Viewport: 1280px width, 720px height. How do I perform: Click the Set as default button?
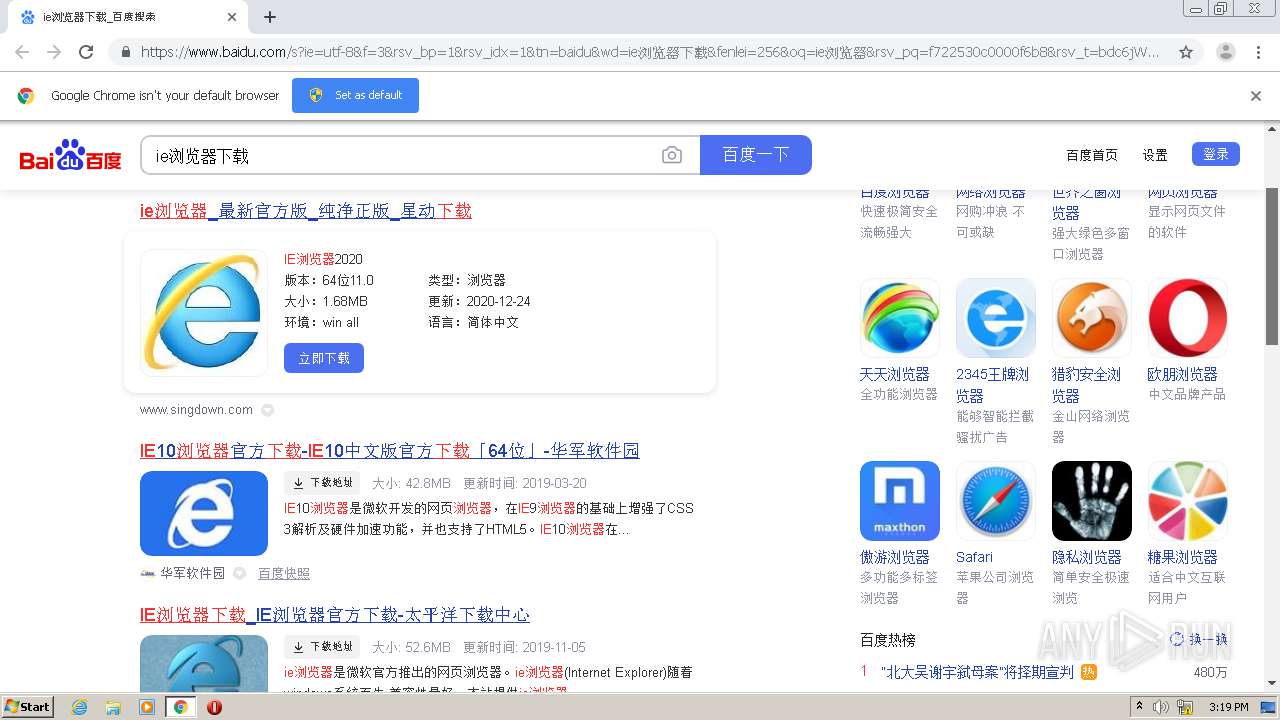pos(355,95)
